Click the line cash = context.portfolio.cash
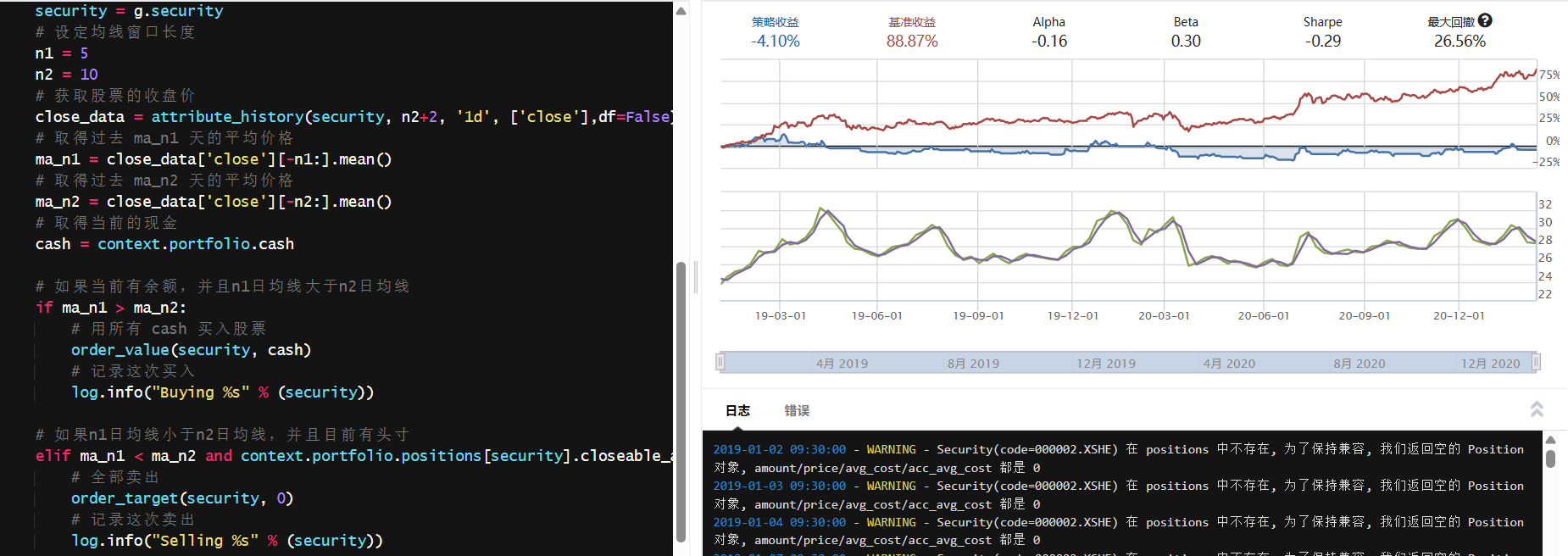Screen dimensions: 1568x556 [164, 244]
